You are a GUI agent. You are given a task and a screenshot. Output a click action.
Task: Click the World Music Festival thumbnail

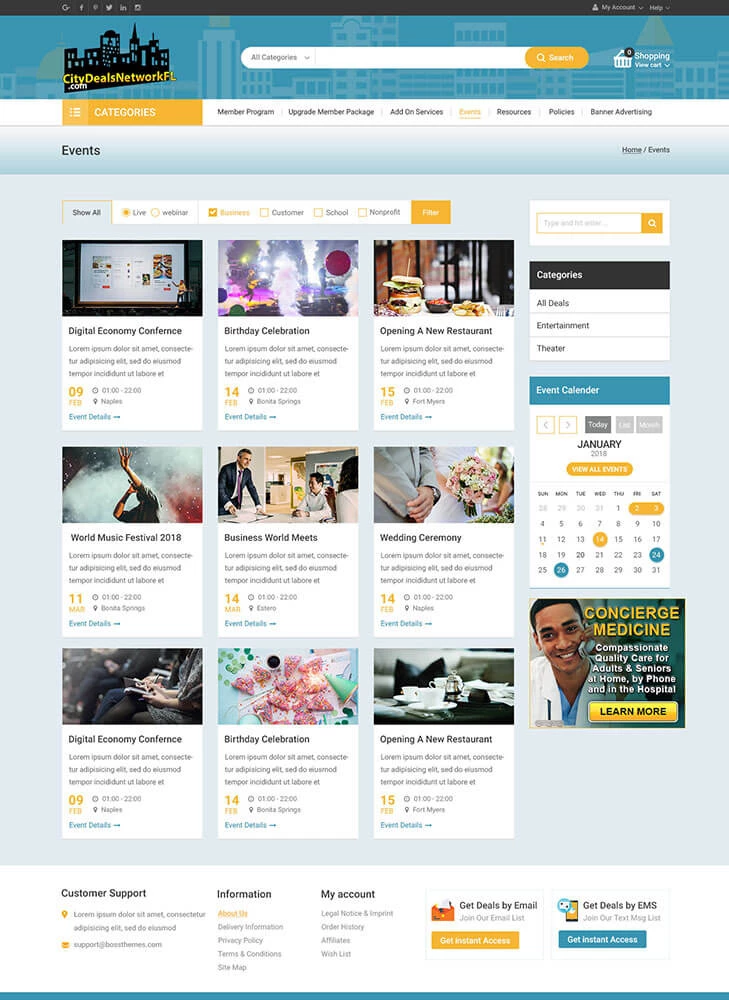tap(132, 485)
